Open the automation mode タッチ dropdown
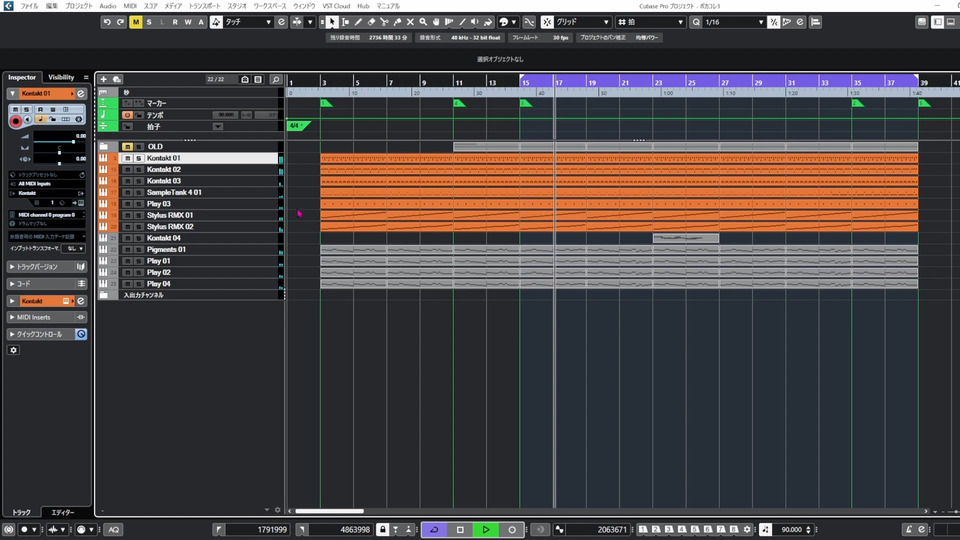 click(x=248, y=22)
